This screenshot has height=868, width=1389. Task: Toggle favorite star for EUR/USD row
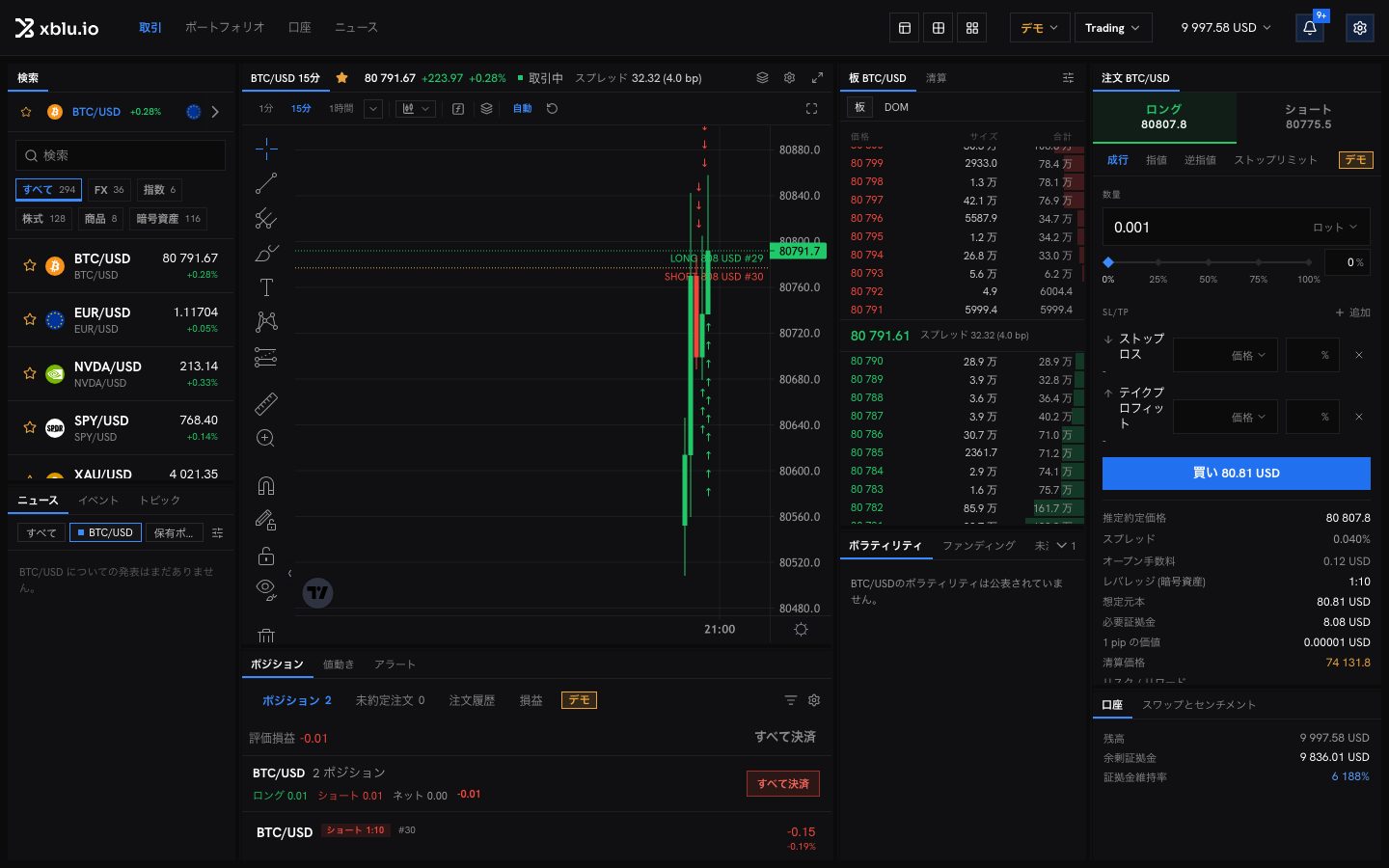pyautogui.click(x=30, y=319)
